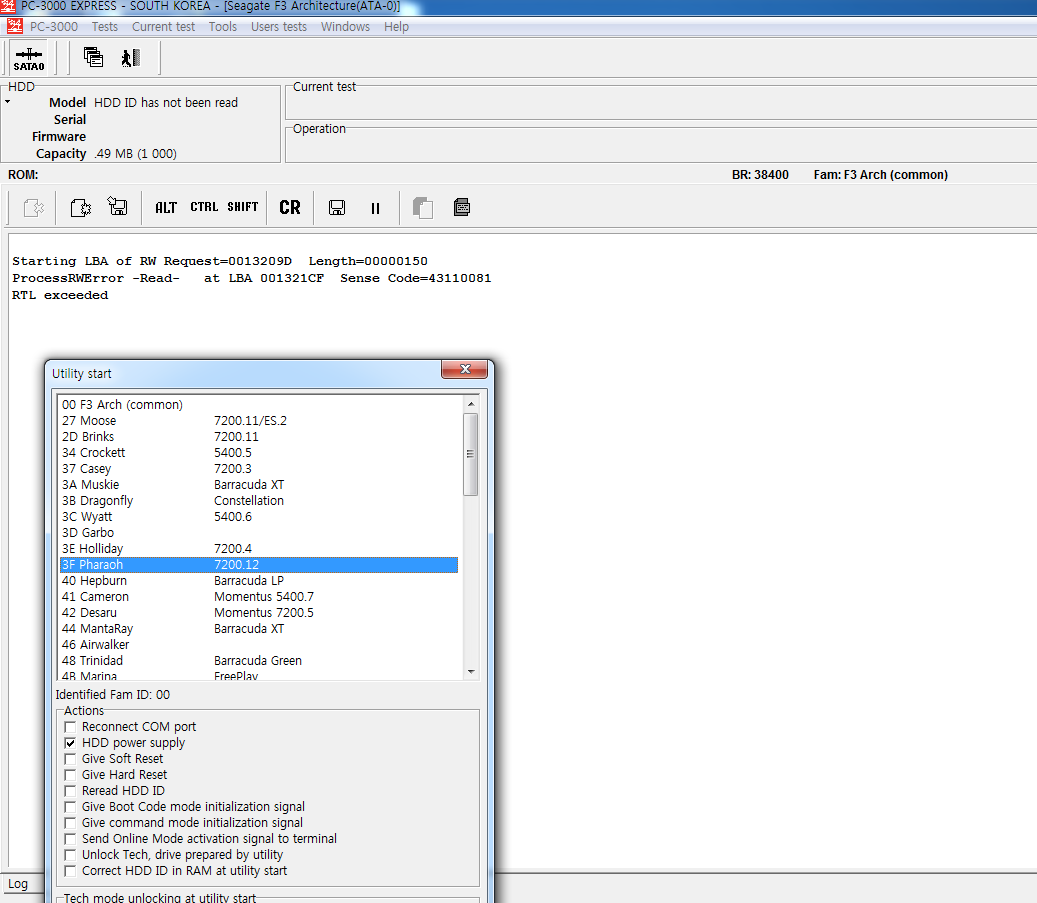Select the 3C Wyatt family row

(x=259, y=517)
